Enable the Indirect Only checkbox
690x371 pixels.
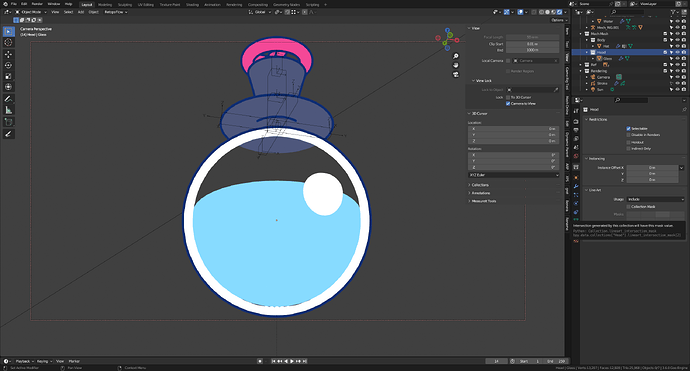tap(628, 148)
